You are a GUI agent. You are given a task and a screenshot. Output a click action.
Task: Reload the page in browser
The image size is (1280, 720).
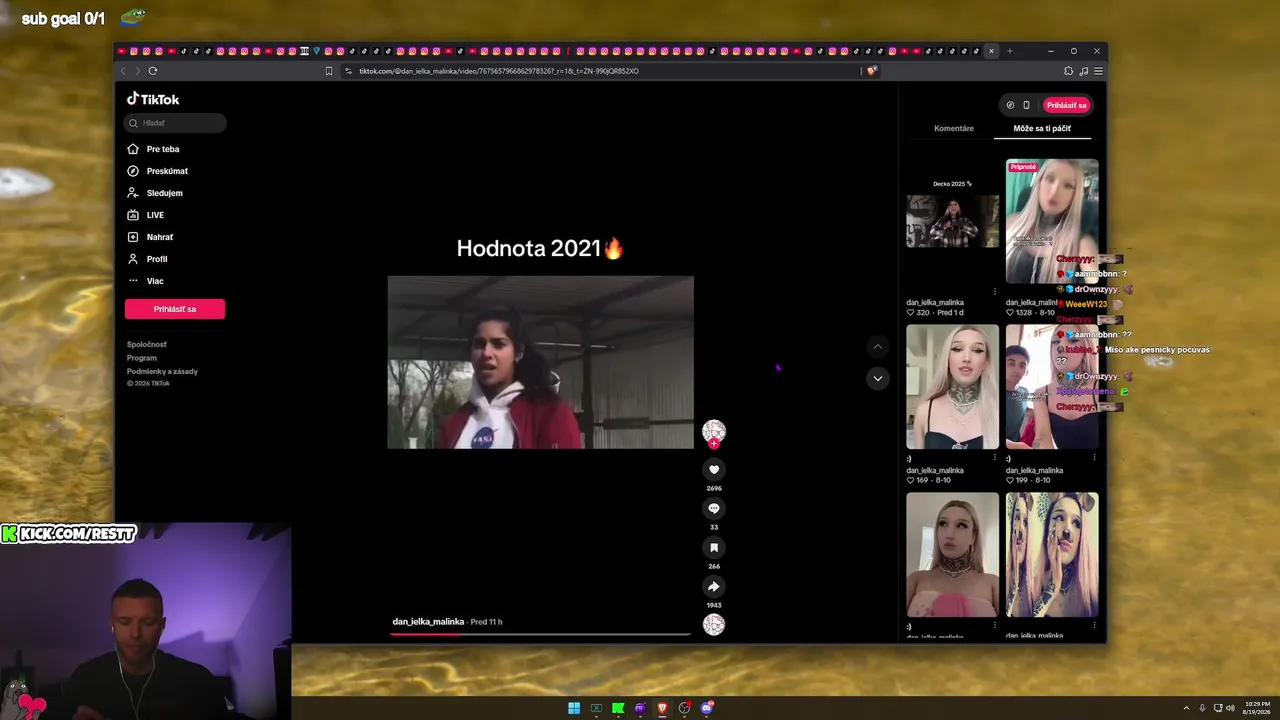(x=153, y=71)
